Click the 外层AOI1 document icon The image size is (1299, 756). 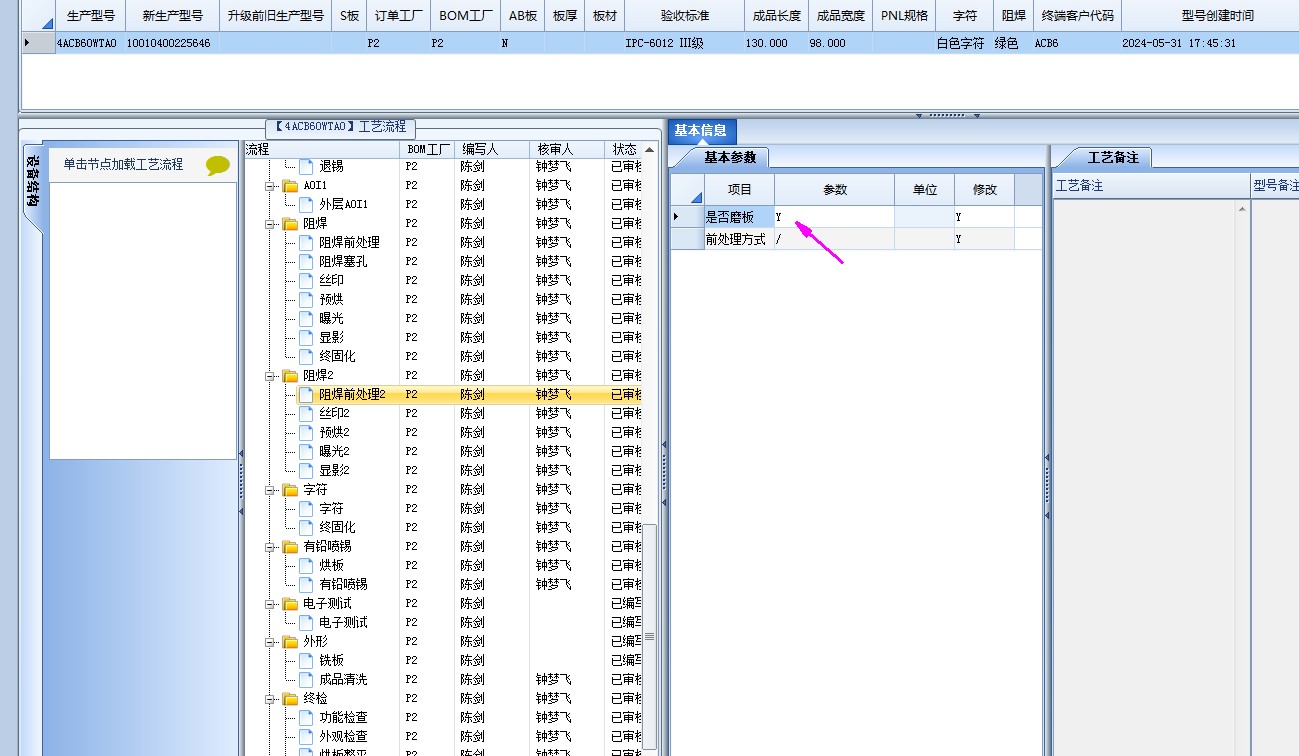click(x=306, y=205)
